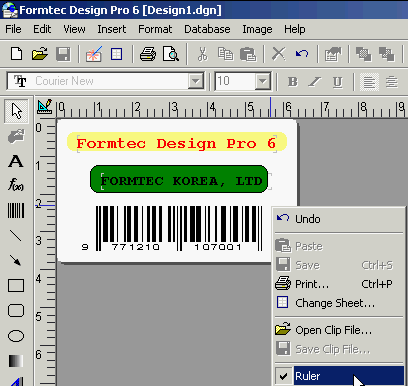Select the diagonal Line tool
Image resolution: width=408 pixels, height=386 pixels.
pyautogui.click(x=16, y=236)
